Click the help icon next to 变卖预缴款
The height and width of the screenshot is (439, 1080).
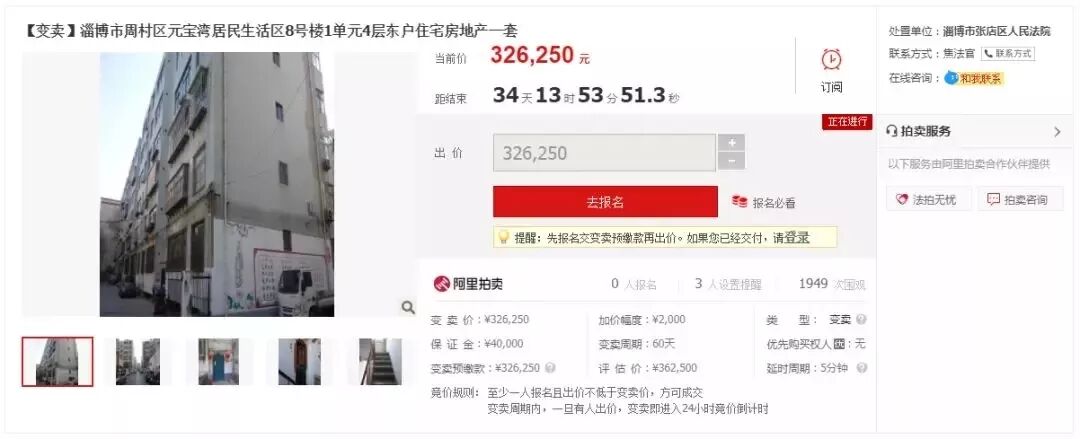[550, 368]
